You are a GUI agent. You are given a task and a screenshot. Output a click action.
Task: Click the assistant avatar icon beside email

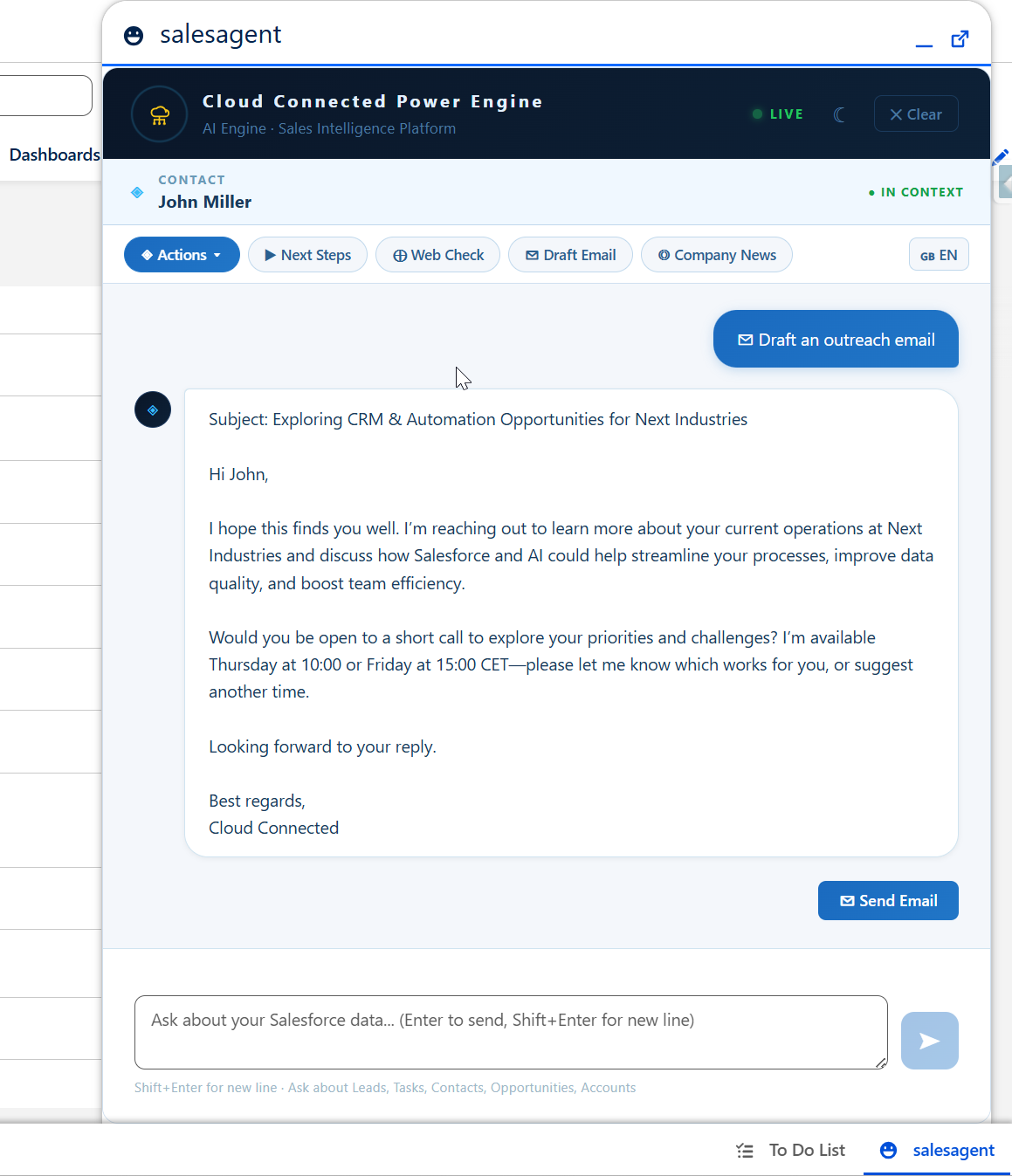tap(153, 409)
